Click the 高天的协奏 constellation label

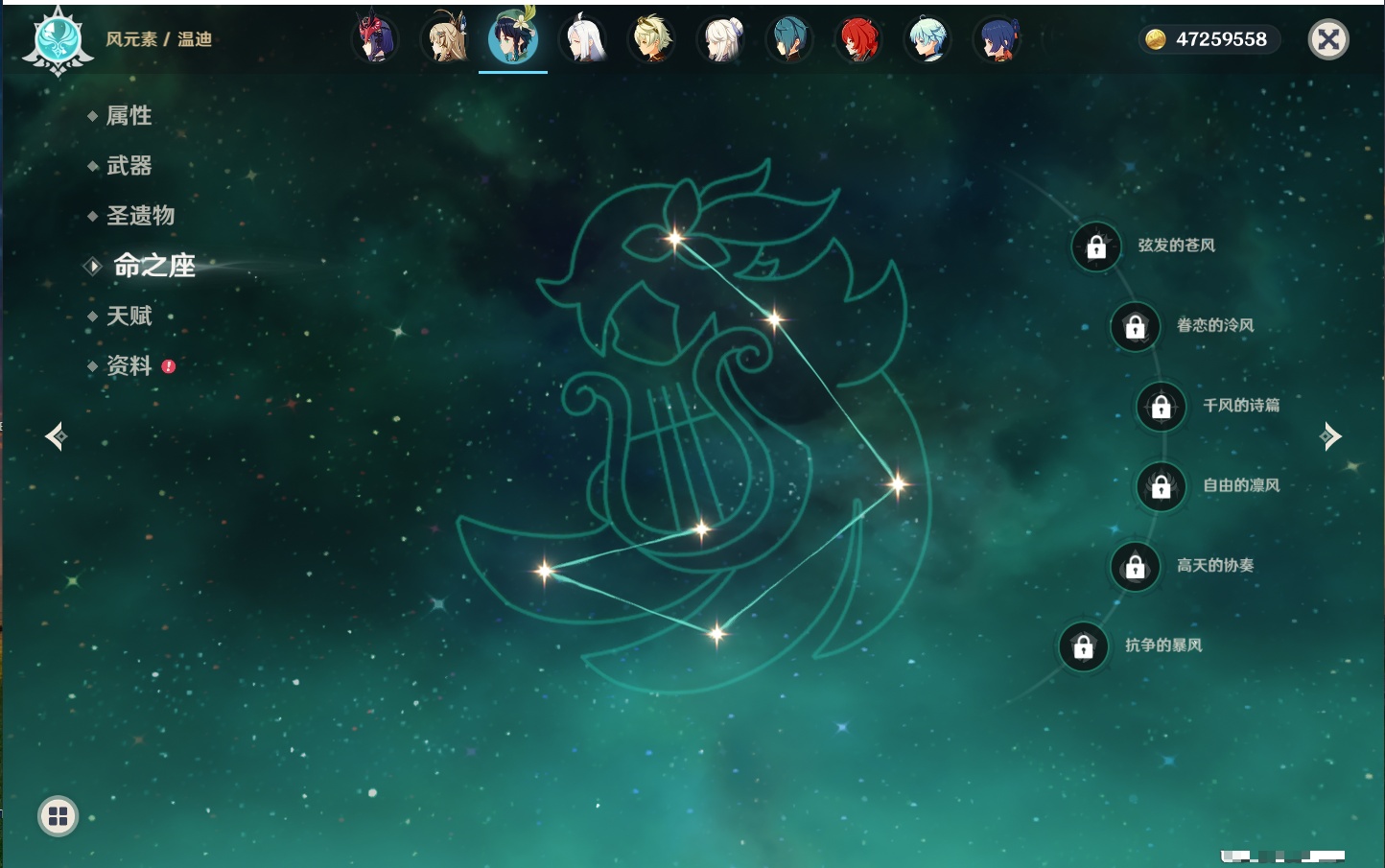click(1215, 565)
